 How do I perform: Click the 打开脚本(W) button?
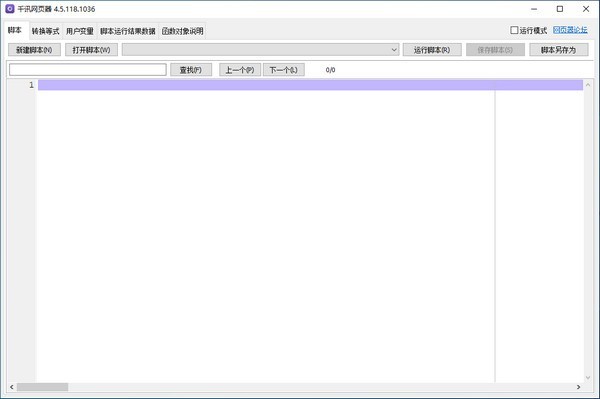(x=91, y=50)
